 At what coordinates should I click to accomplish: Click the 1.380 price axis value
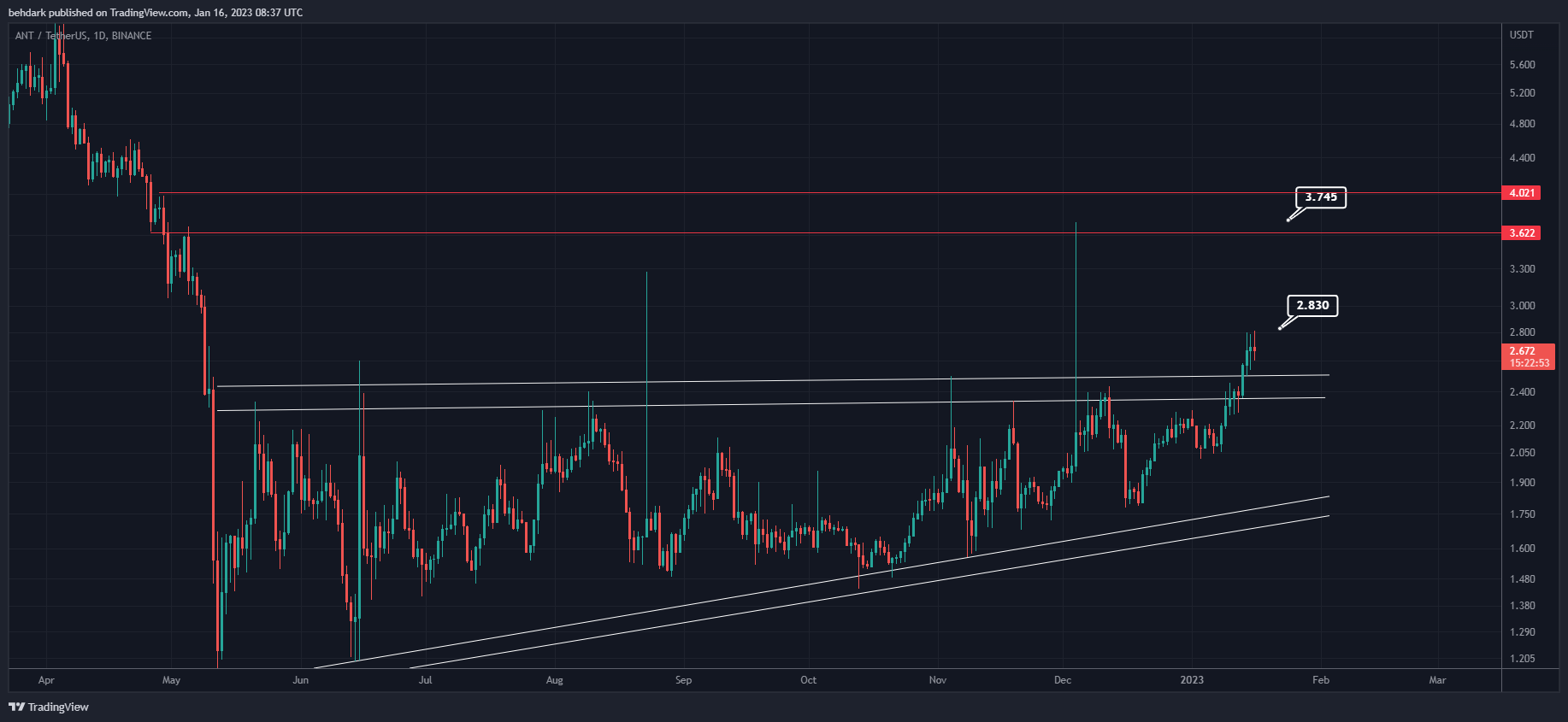[1522, 606]
